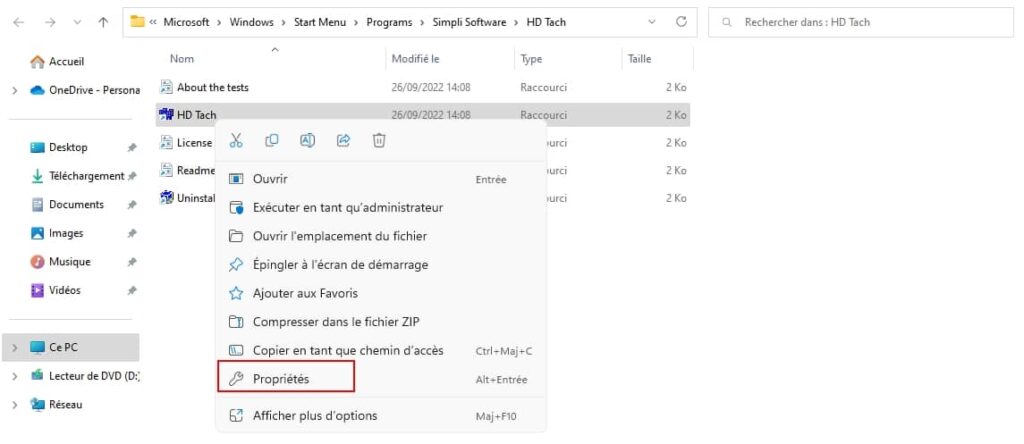Open Musique in quick access
The width and height of the screenshot is (1024, 444).
click(70, 261)
